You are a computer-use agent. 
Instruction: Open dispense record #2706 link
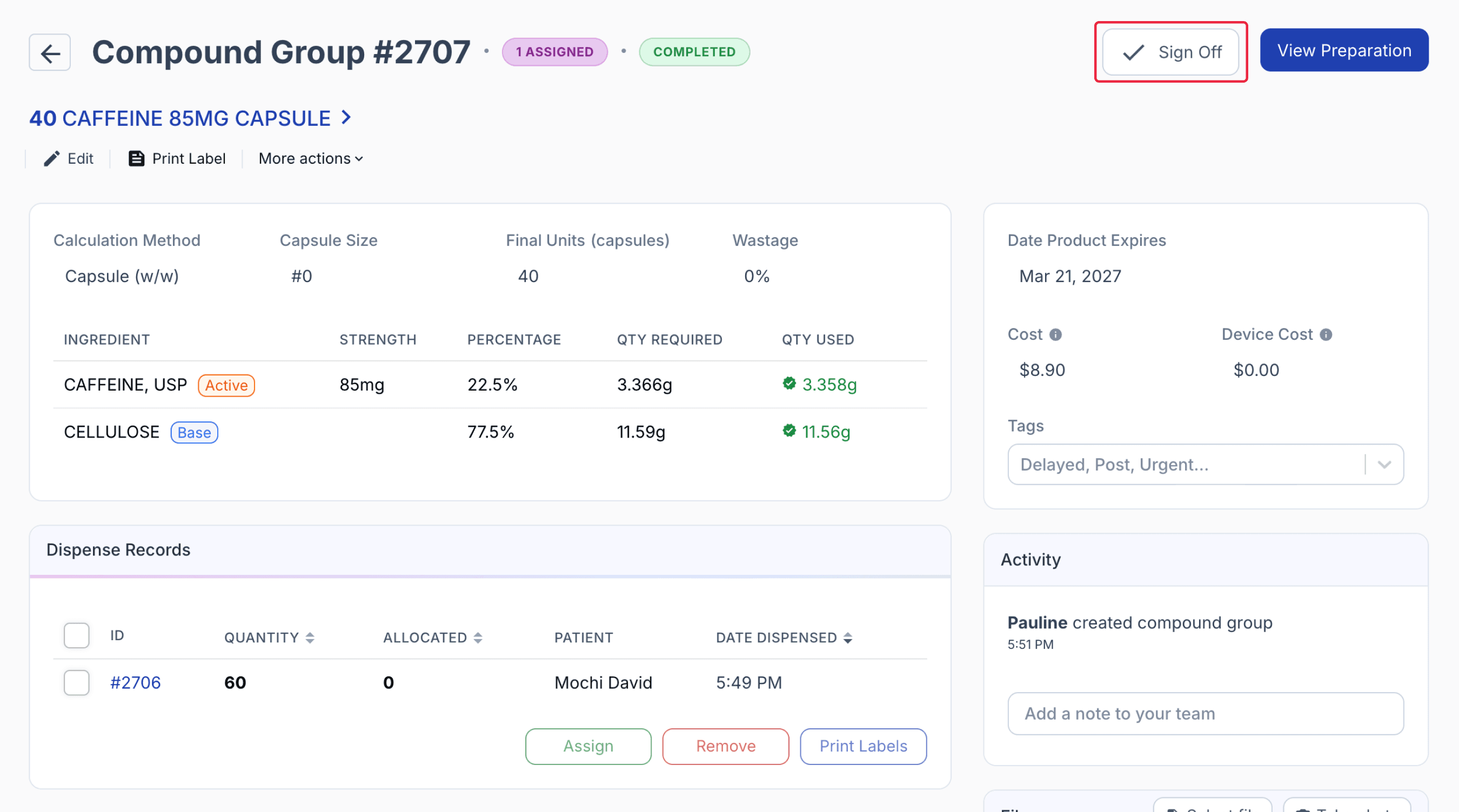coord(136,682)
